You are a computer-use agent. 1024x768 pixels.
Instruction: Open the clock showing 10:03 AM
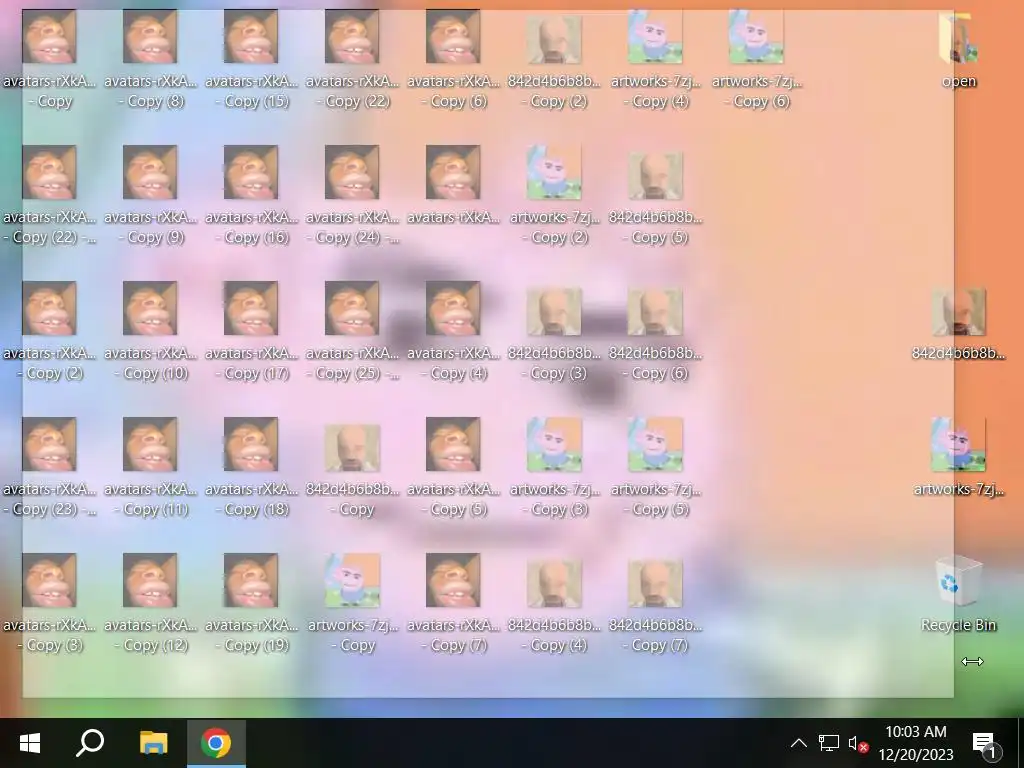pyautogui.click(x=916, y=743)
